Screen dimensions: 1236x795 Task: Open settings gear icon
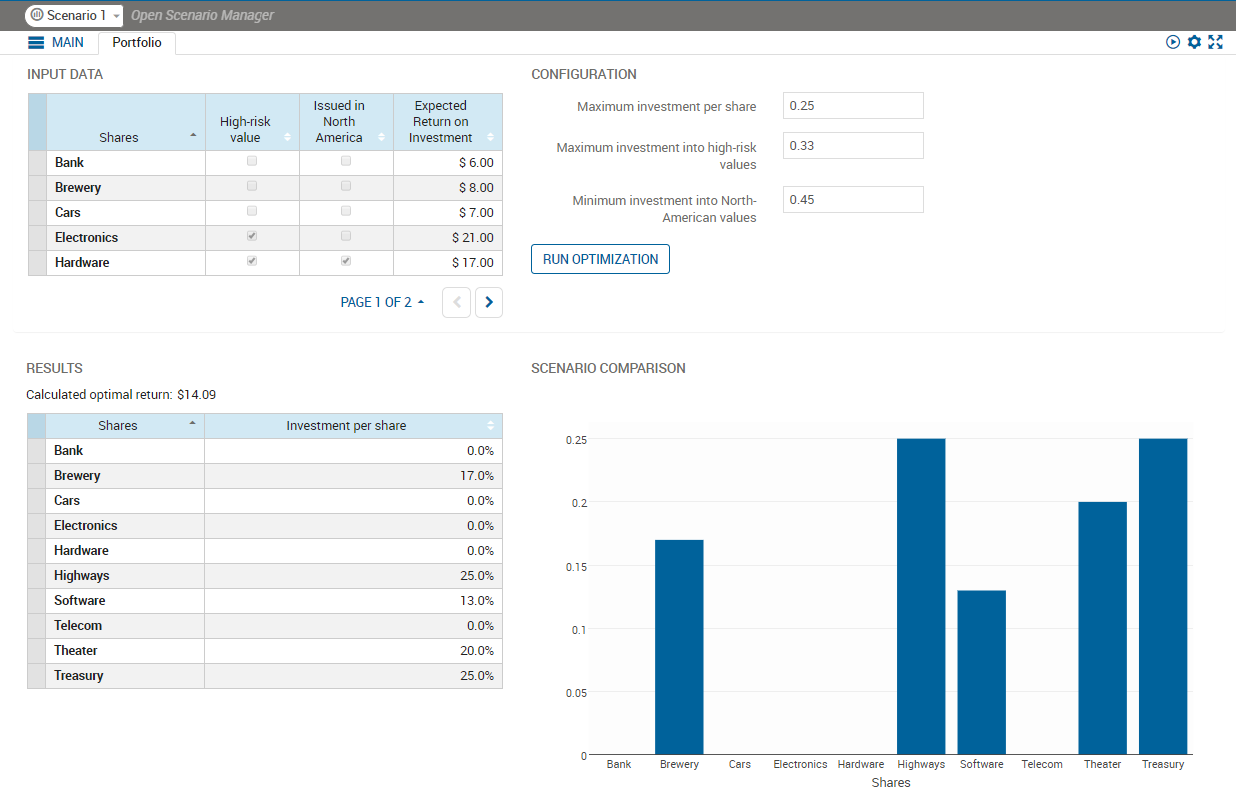pos(1194,42)
